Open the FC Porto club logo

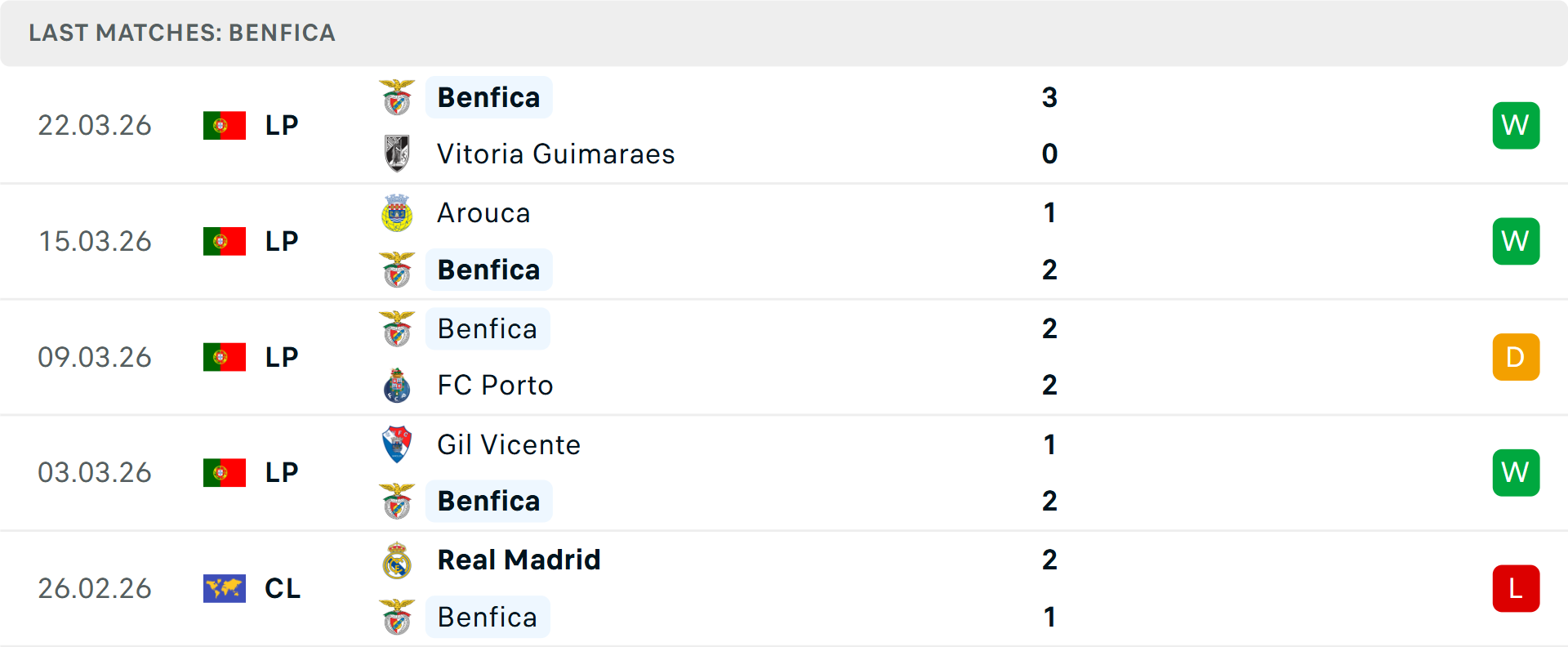click(x=398, y=385)
